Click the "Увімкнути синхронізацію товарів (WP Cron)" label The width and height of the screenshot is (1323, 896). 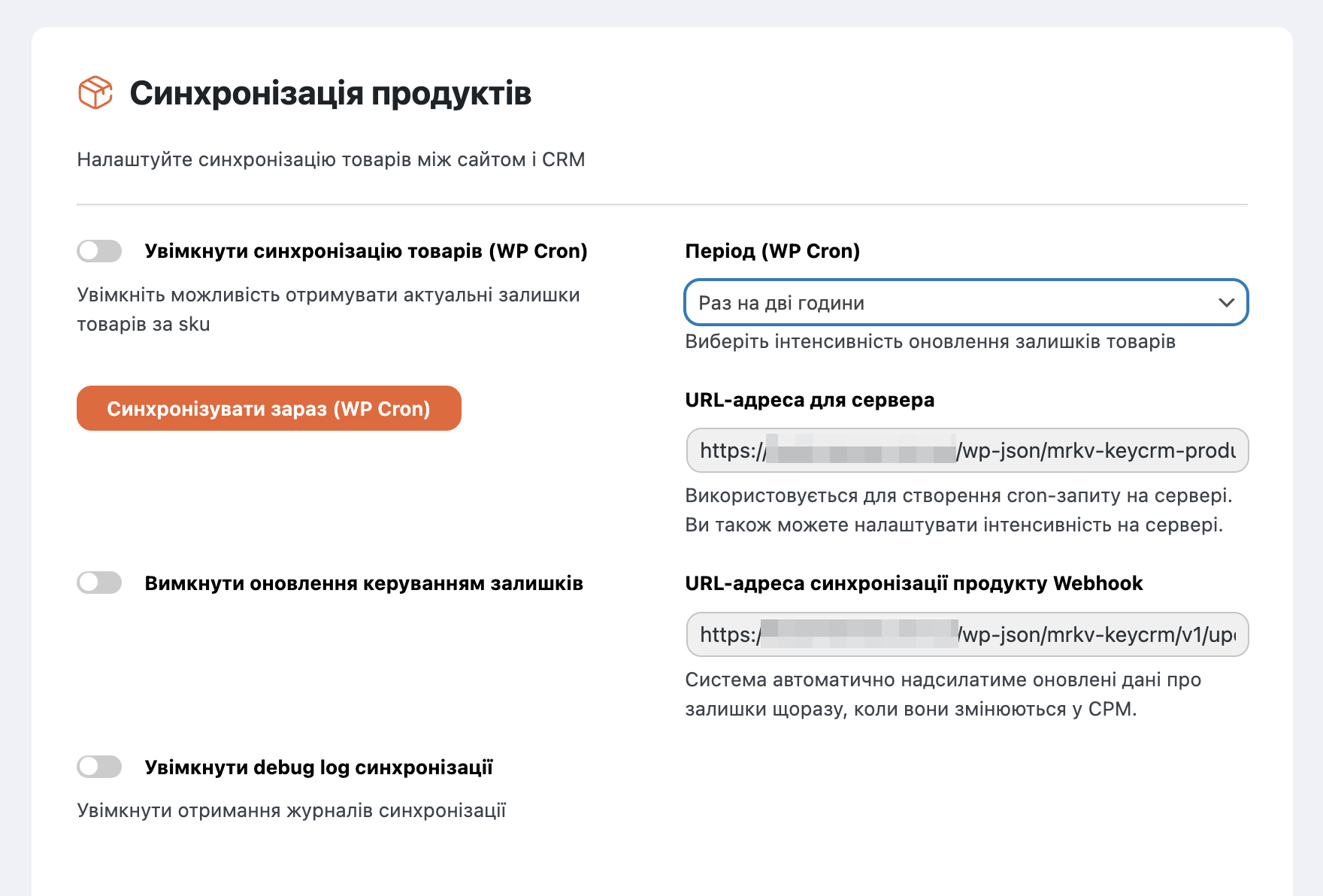point(366,251)
